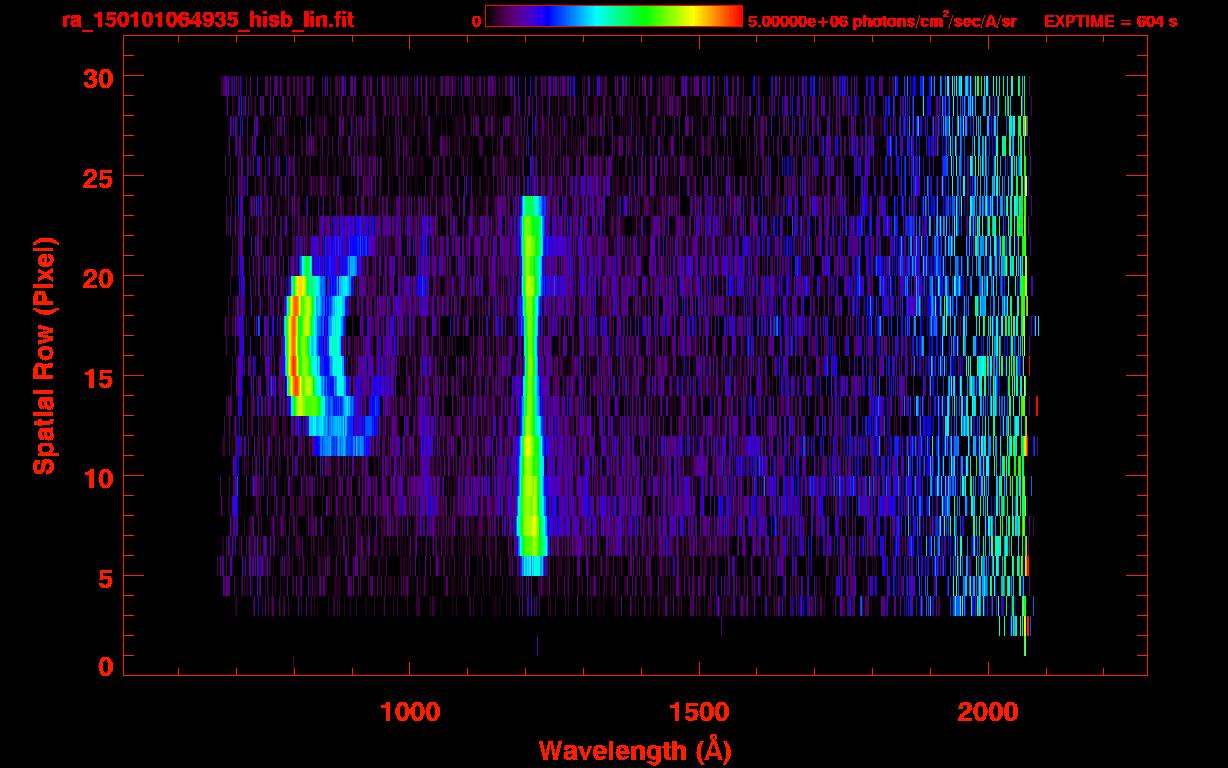This screenshot has height=768, width=1228.
Task: Click the rainbow color scale bar
Action: [614, 16]
